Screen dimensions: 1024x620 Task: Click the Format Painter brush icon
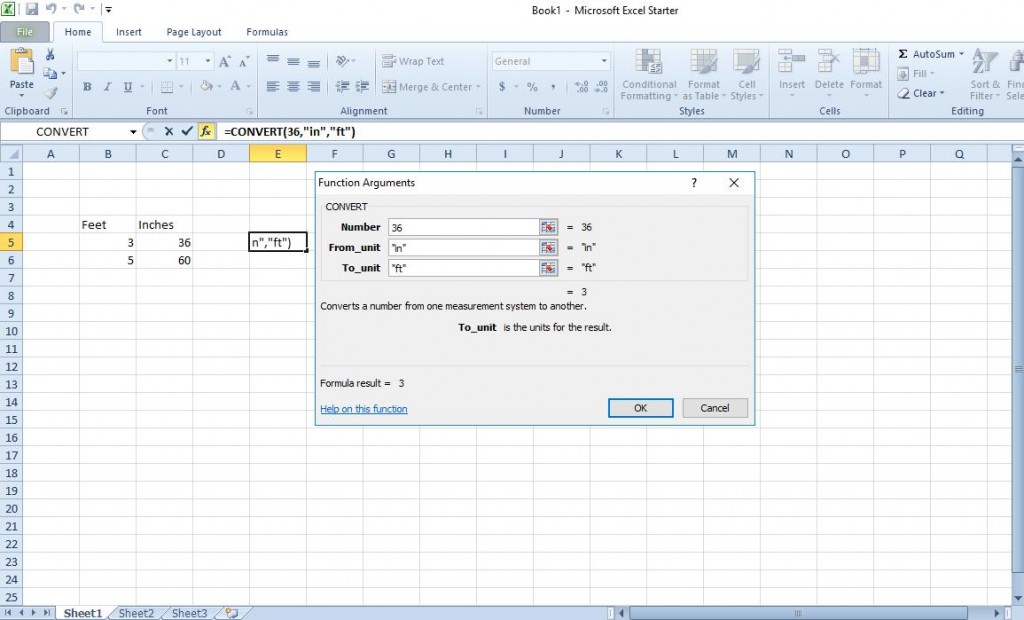point(50,93)
